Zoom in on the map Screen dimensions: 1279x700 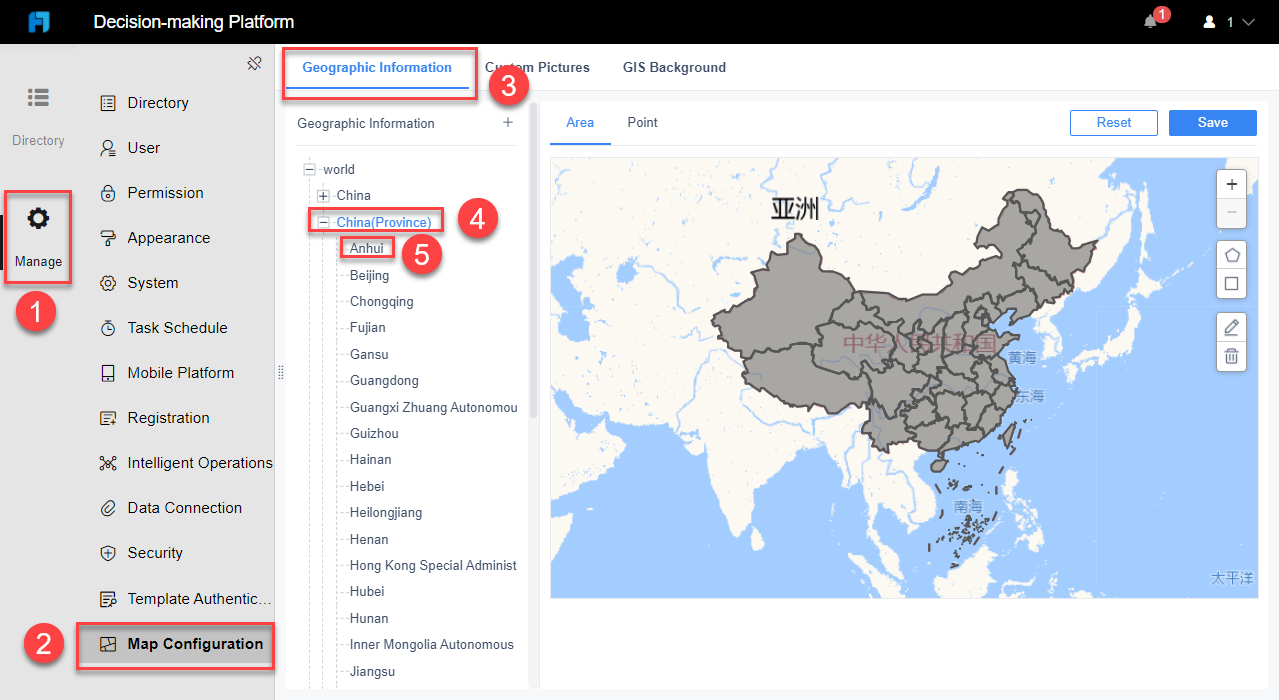click(1231, 184)
